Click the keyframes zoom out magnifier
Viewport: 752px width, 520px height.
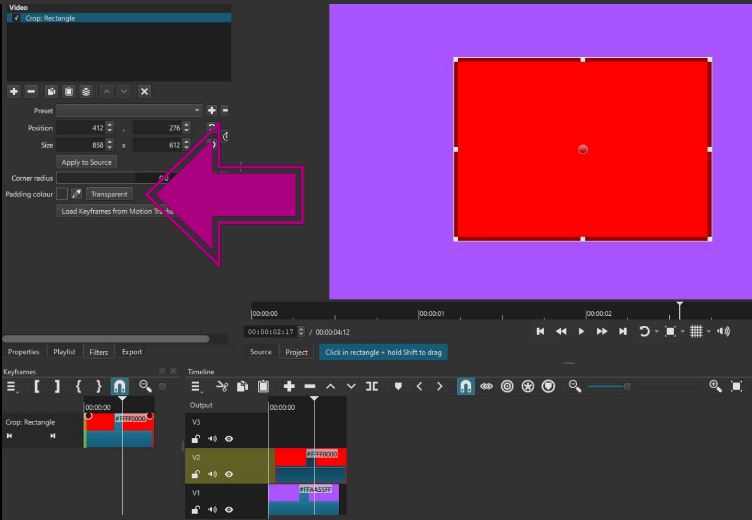(x=145, y=386)
